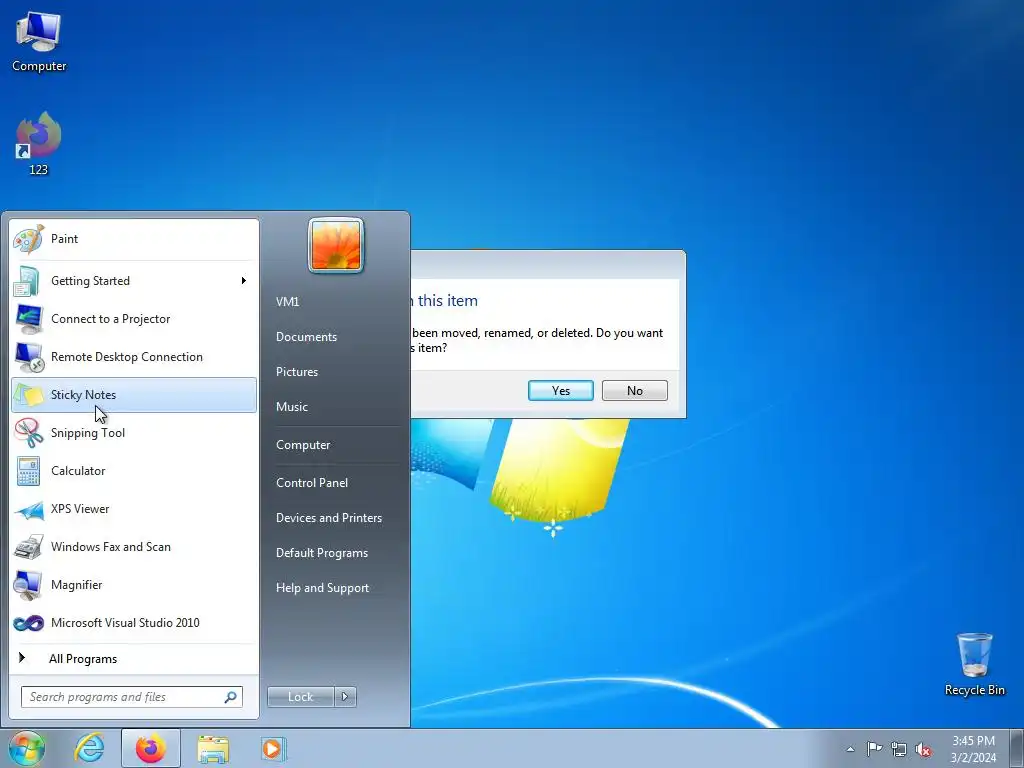Open Windows Explorer from the taskbar
Image resolution: width=1024 pixels, height=768 pixels.
pyautogui.click(x=213, y=749)
